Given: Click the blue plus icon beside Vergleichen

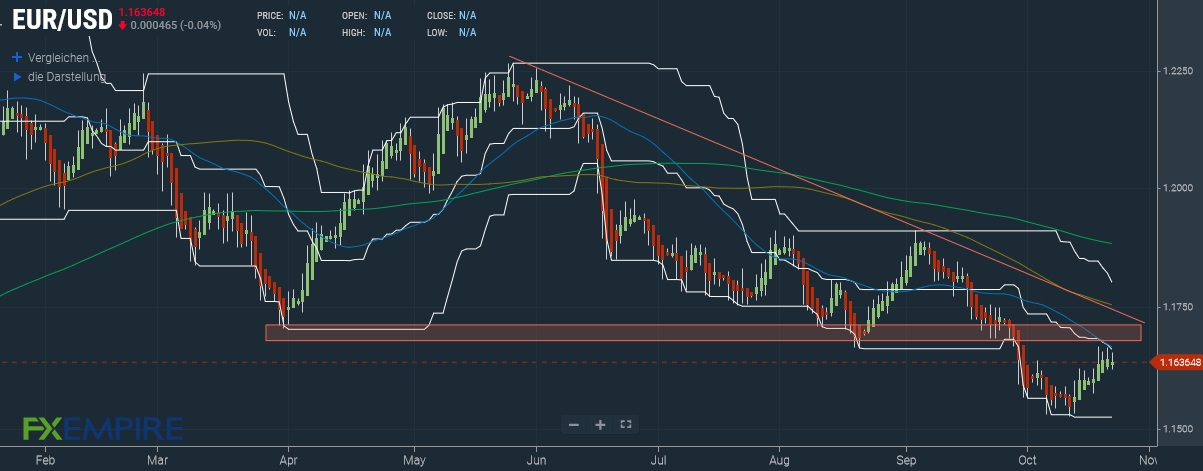Looking at the screenshot, I should [16, 58].
